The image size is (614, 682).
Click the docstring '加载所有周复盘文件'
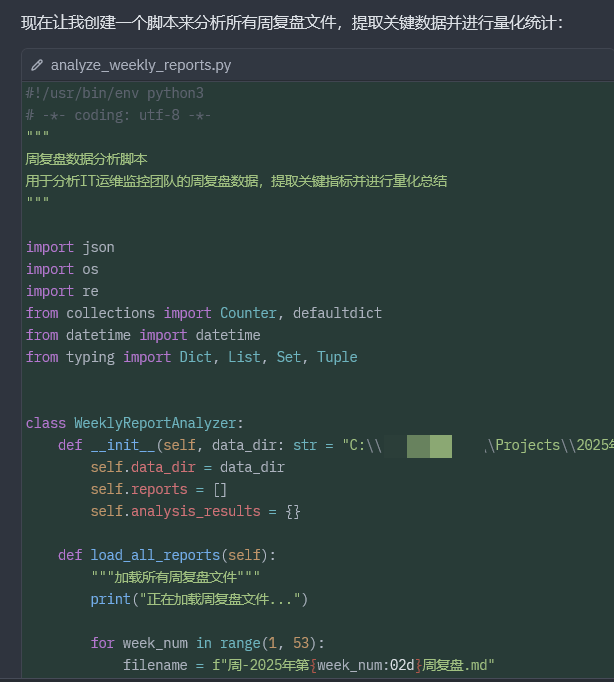(x=175, y=577)
